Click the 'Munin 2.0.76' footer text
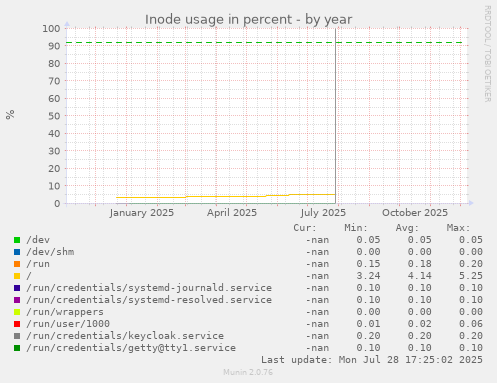 tap(248, 372)
